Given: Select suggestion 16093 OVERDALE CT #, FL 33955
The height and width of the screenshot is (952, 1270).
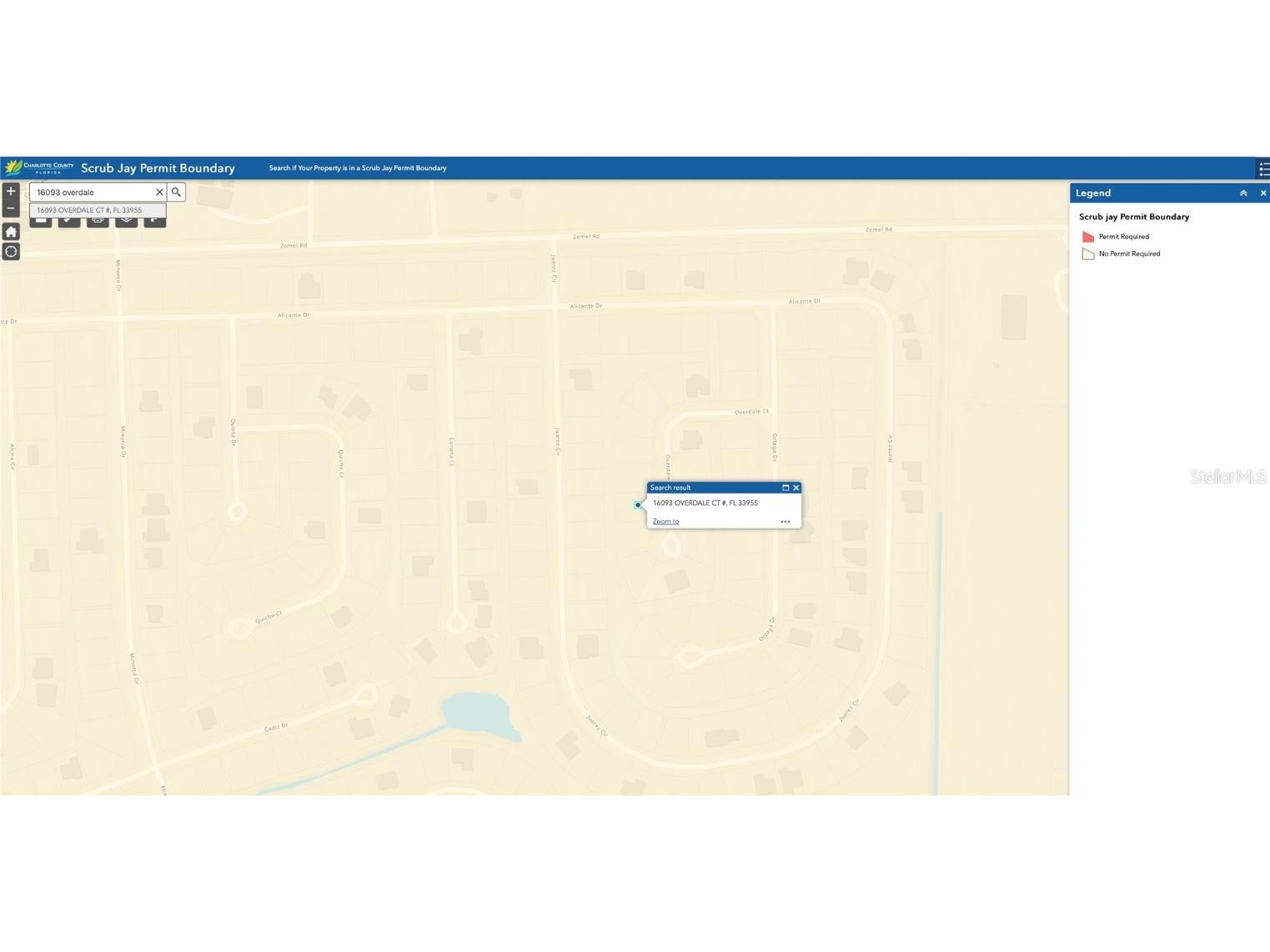Looking at the screenshot, I should 89,210.
